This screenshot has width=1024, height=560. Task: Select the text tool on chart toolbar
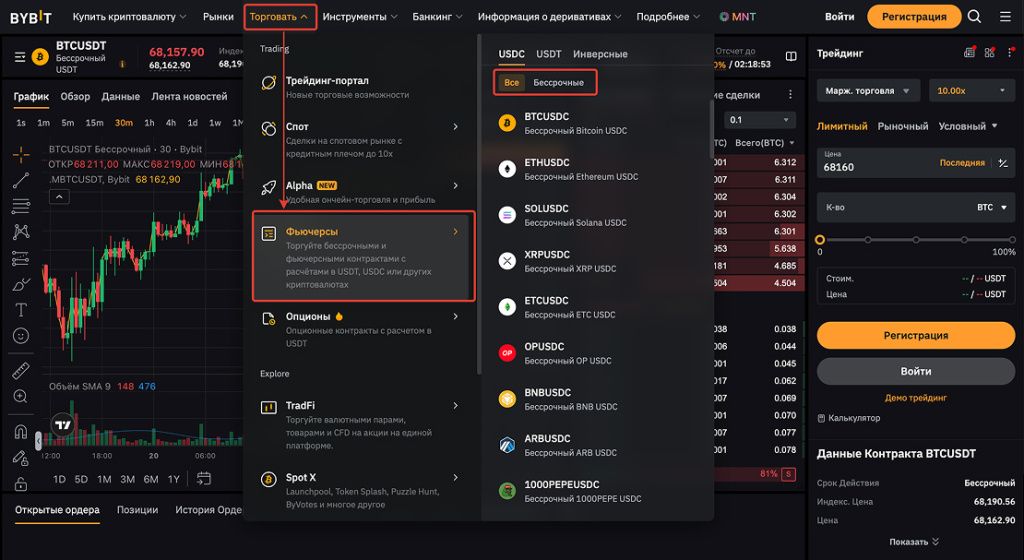point(21,309)
